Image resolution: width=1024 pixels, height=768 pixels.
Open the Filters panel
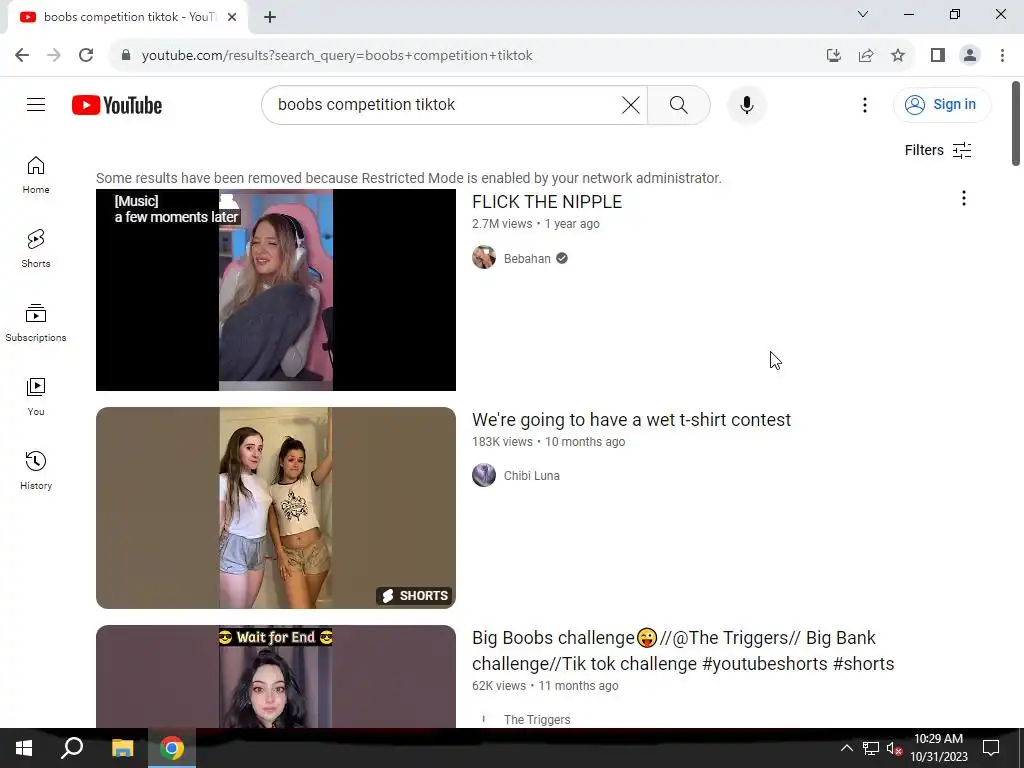coord(938,150)
